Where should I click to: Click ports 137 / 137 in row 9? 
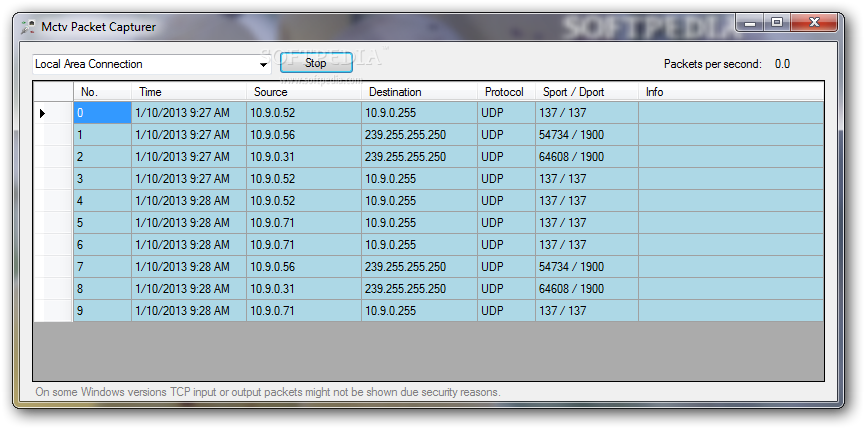click(587, 310)
